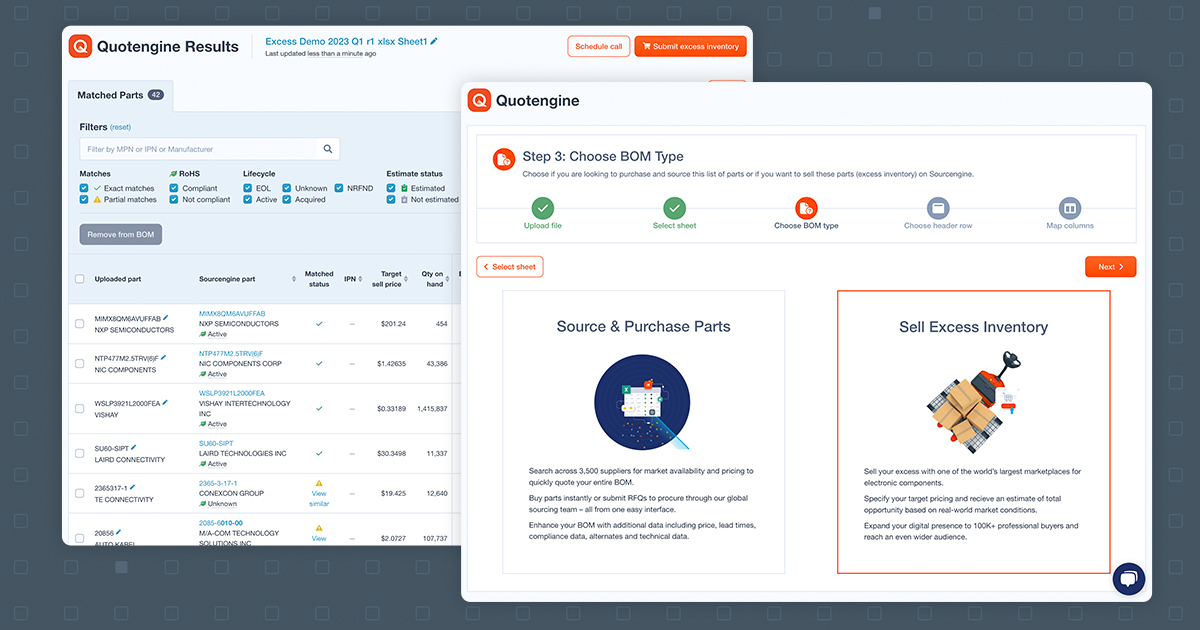Toggle the Not compliant checkbox

click(174, 200)
